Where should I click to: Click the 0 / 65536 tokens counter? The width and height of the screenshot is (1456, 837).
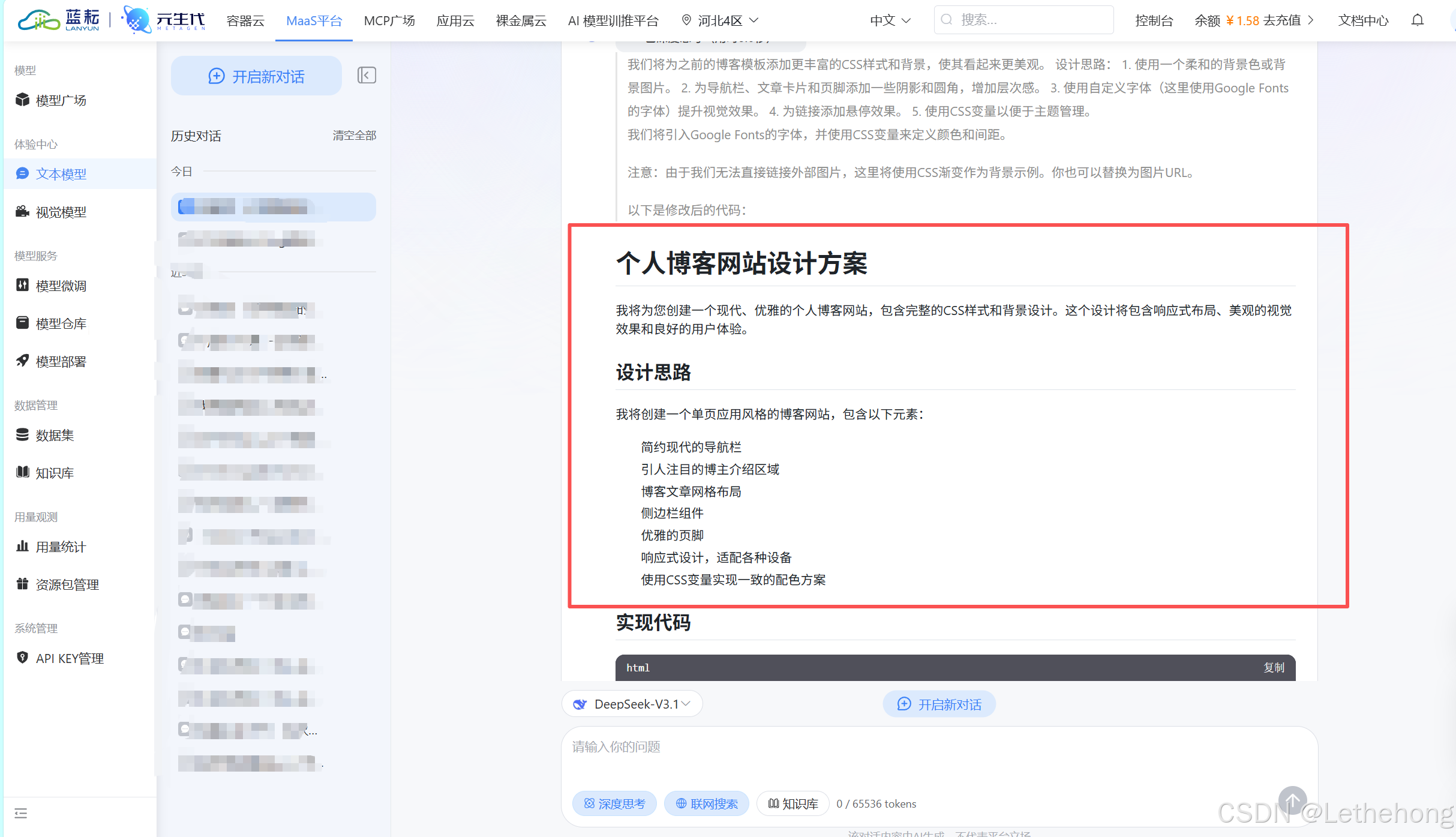click(x=876, y=803)
